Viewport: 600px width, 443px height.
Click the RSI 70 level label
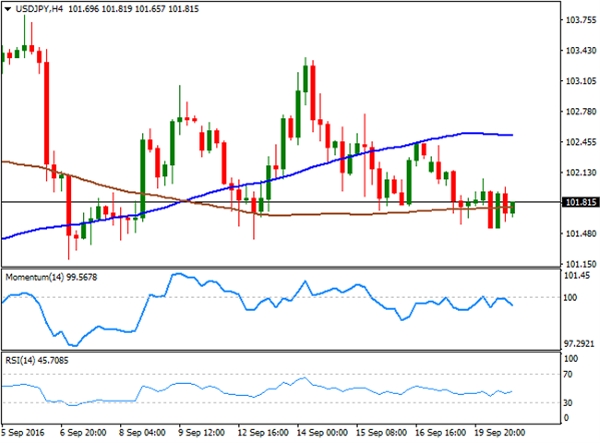click(x=568, y=375)
